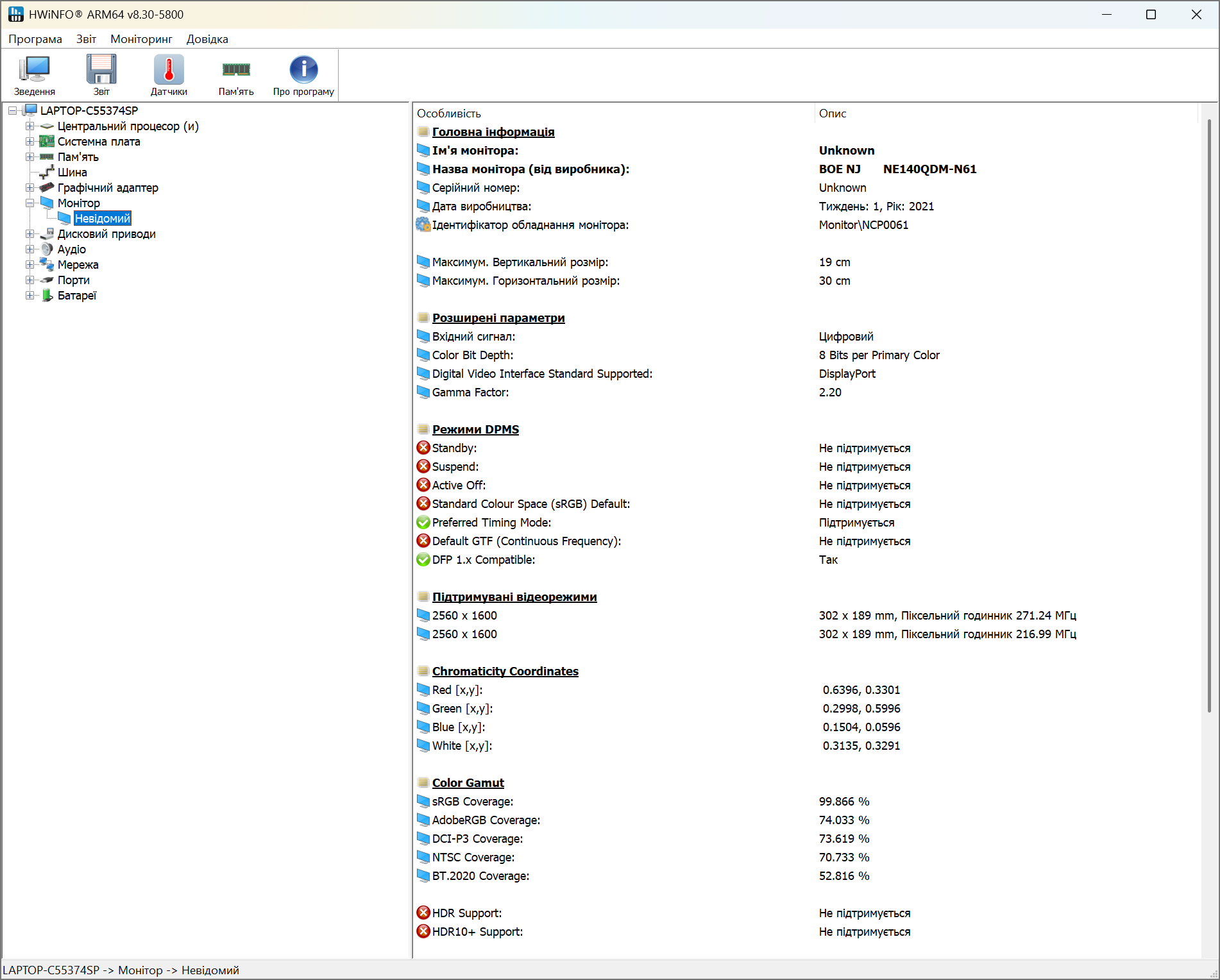Click the green check icon beside Preferred Timing Mode

423,523
